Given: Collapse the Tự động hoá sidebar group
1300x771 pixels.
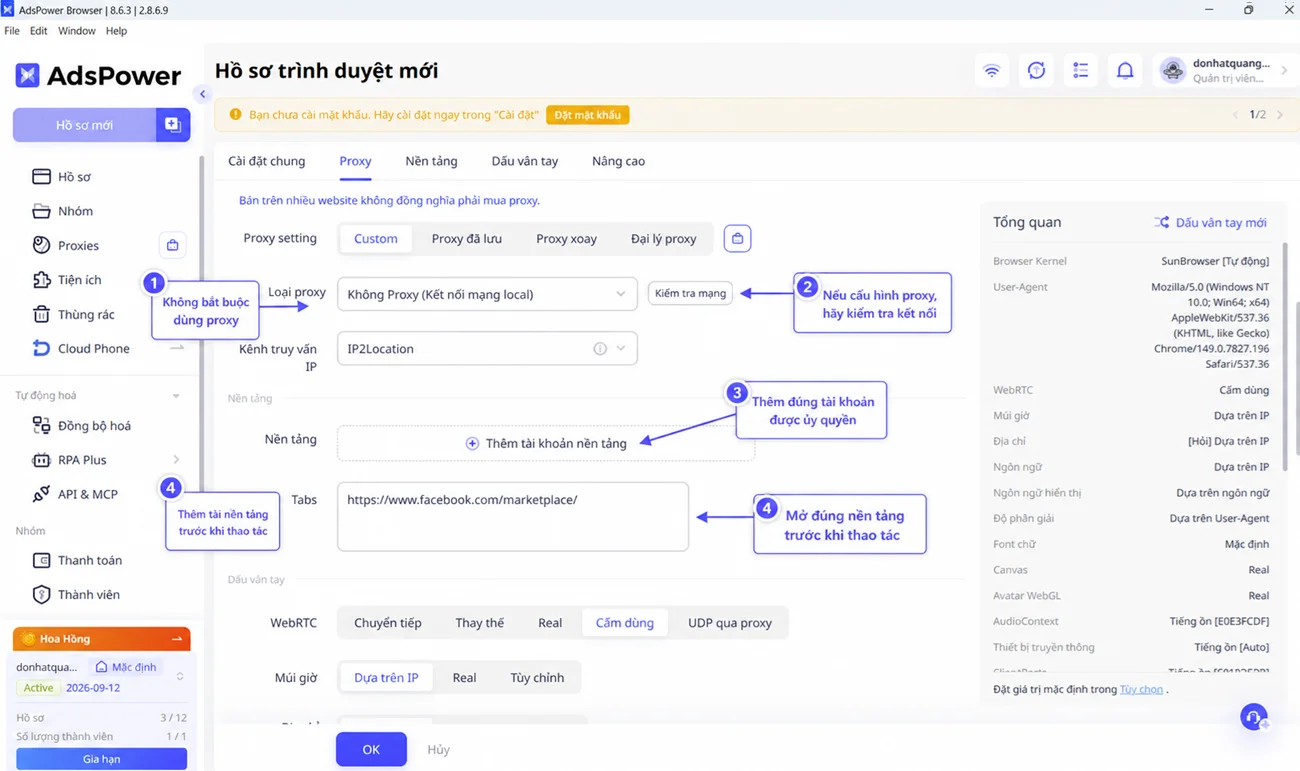Looking at the screenshot, I should pyautogui.click(x=176, y=396).
